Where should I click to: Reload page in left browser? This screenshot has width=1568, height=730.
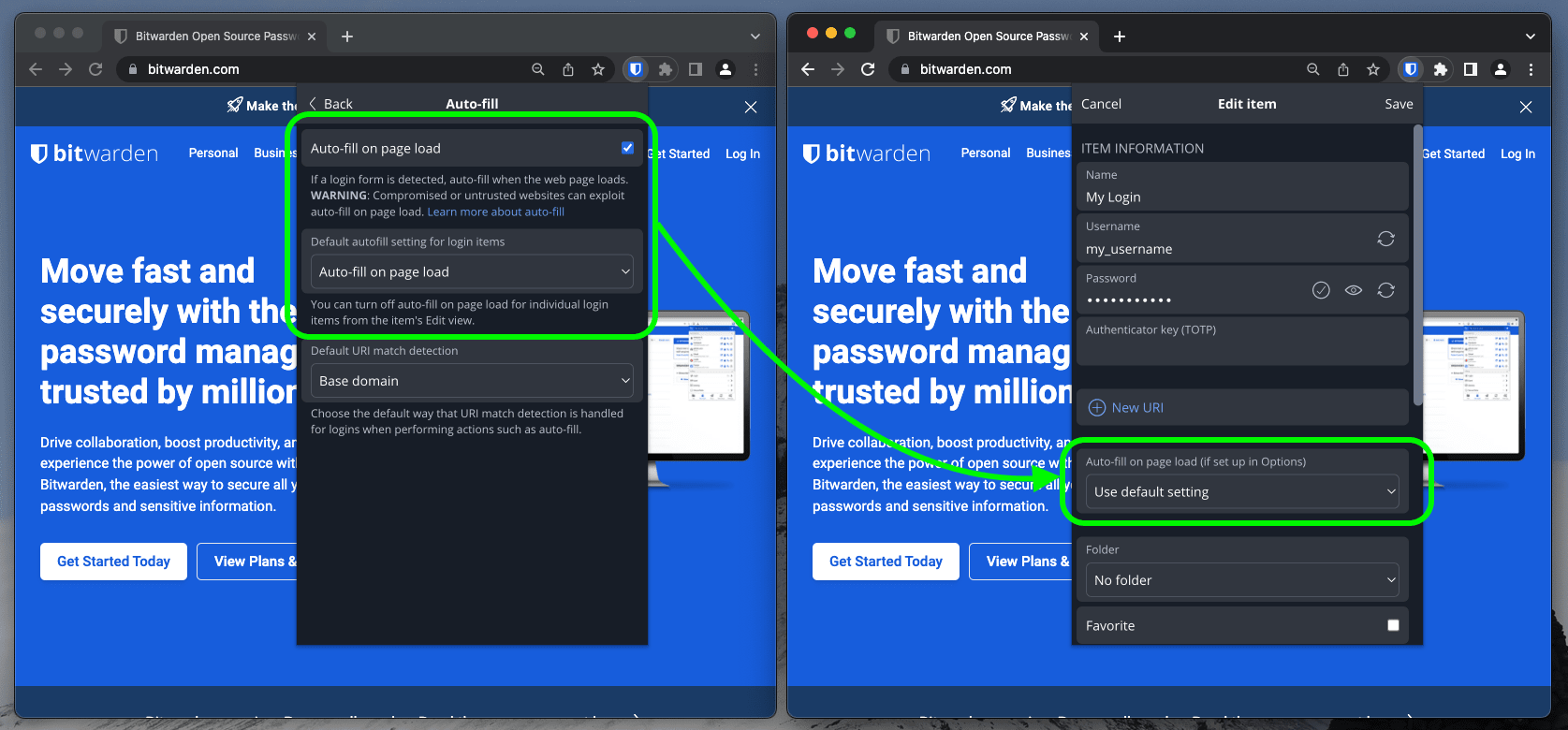tap(95, 69)
